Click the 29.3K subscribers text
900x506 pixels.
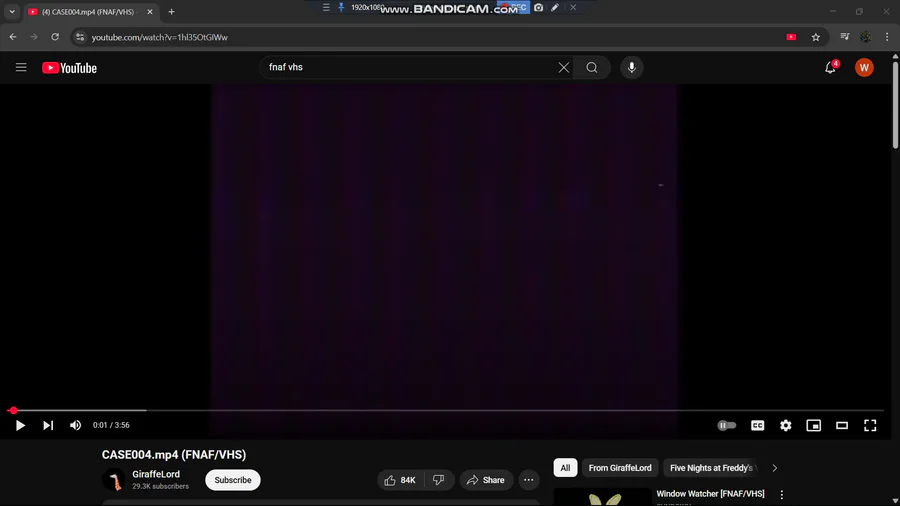pyautogui.click(x=160, y=486)
